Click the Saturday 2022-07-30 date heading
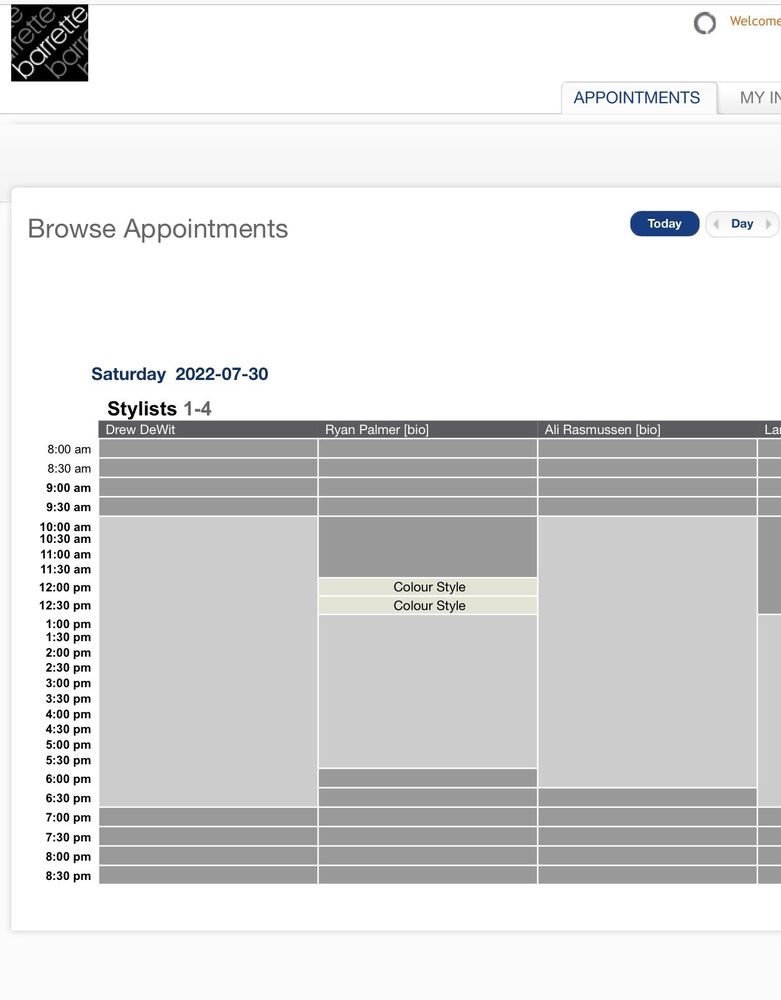 (x=179, y=374)
